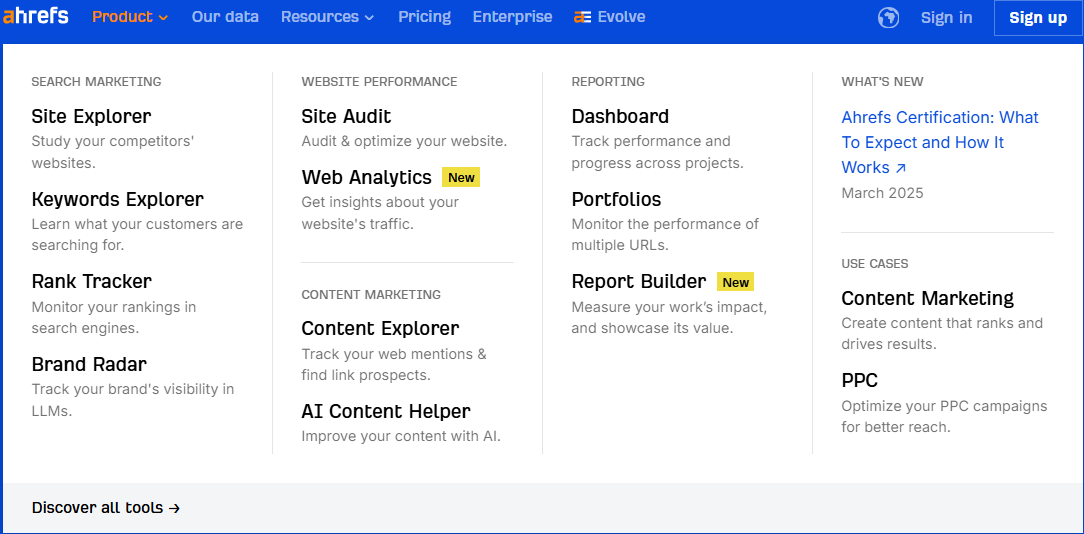Open Site Audit tool

346,116
